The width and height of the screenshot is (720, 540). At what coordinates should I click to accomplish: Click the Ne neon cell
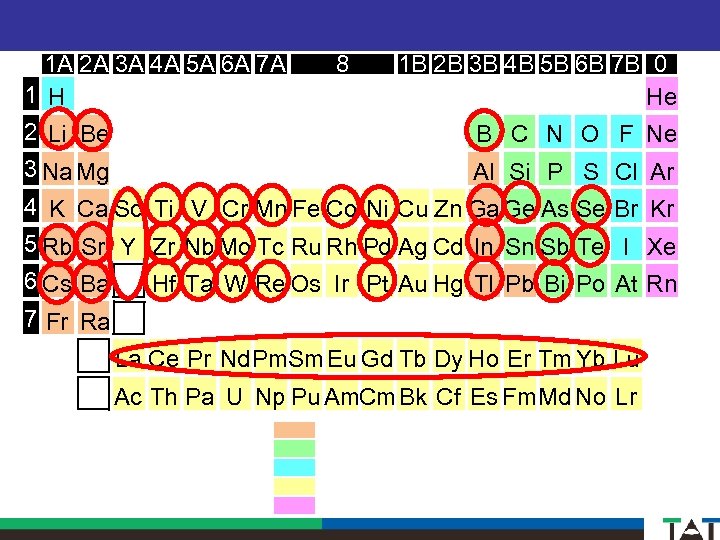coord(662,131)
